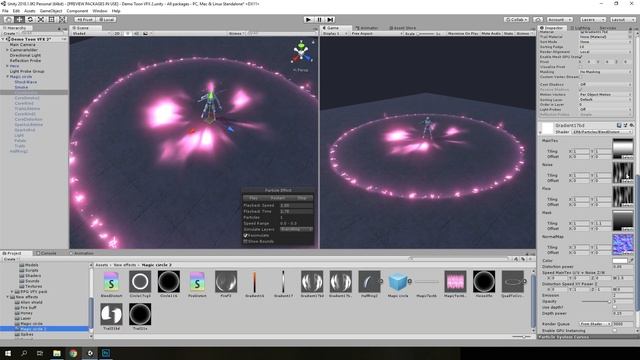Select the combined Transform tool
The width and height of the screenshot is (640, 360).
pos(62,19)
